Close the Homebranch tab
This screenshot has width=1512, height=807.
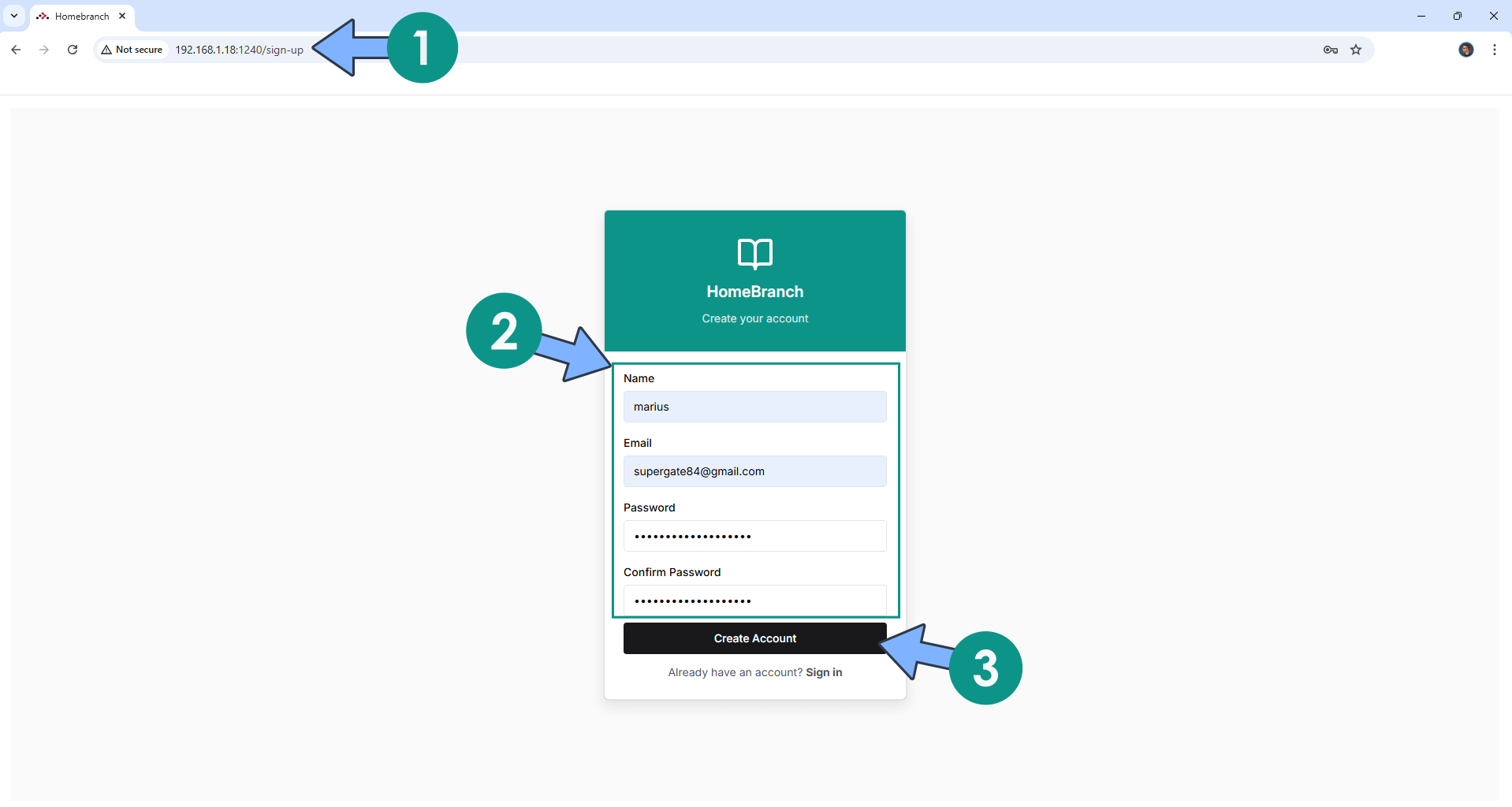coord(122,16)
